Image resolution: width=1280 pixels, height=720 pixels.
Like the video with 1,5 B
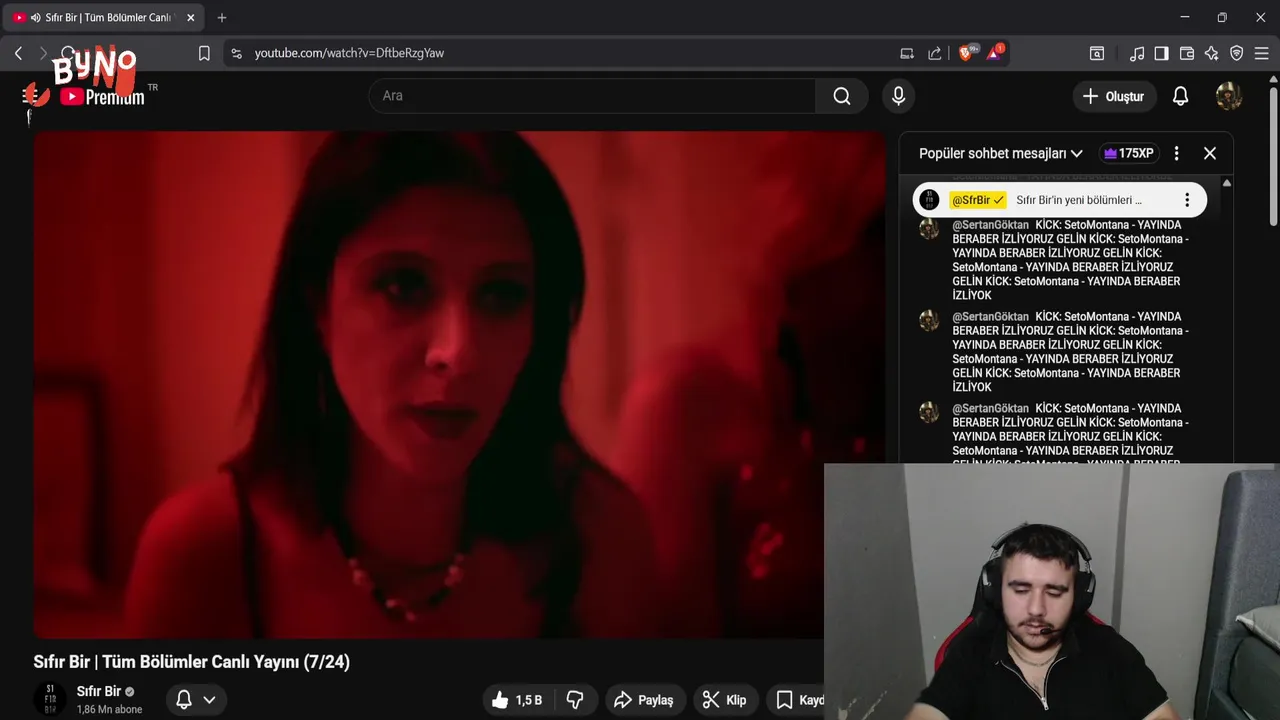pyautogui.click(x=517, y=700)
